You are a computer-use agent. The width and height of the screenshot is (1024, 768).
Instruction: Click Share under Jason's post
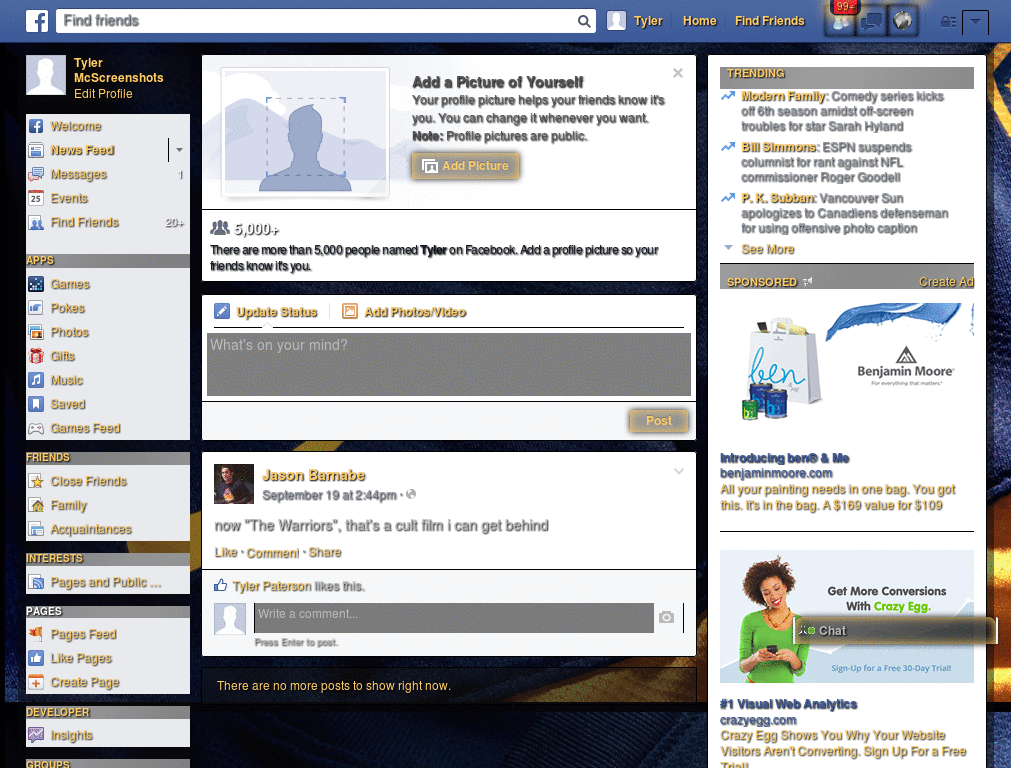pyautogui.click(x=325, y=552)
